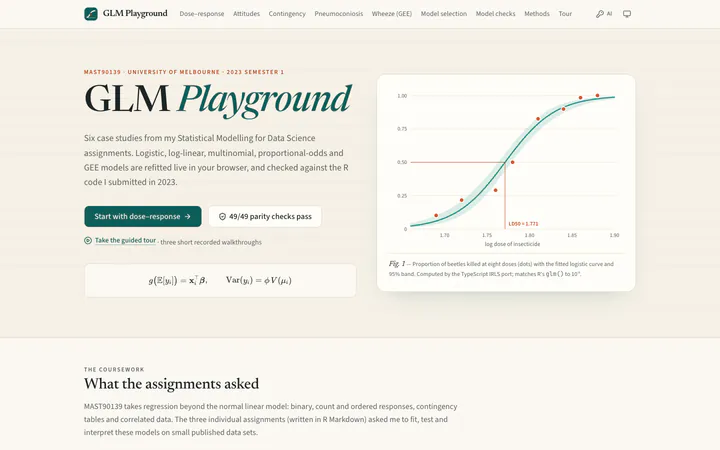The image size is (720, 450).
Task: Click the play icon beside guided tour
Action: (88, 241)
